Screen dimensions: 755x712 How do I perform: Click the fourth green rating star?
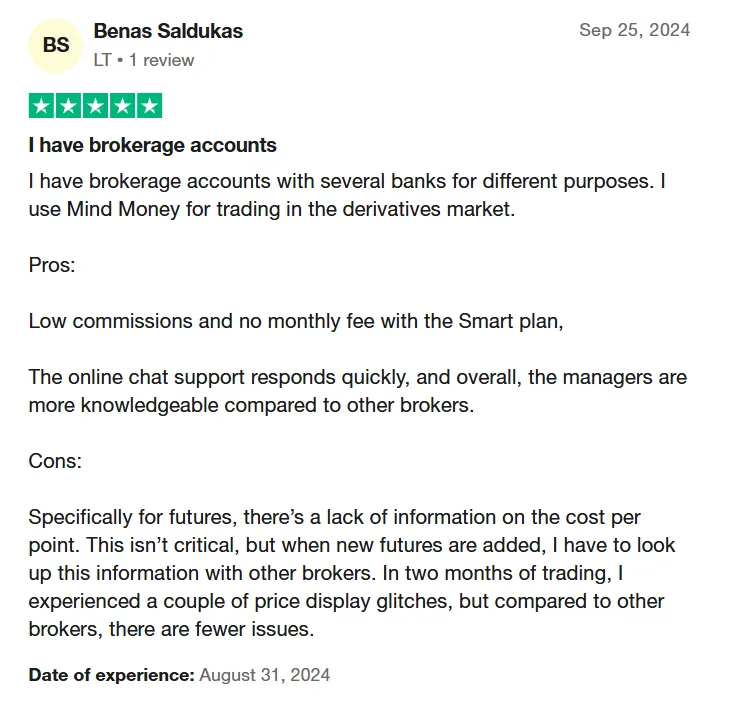[122, 106]
